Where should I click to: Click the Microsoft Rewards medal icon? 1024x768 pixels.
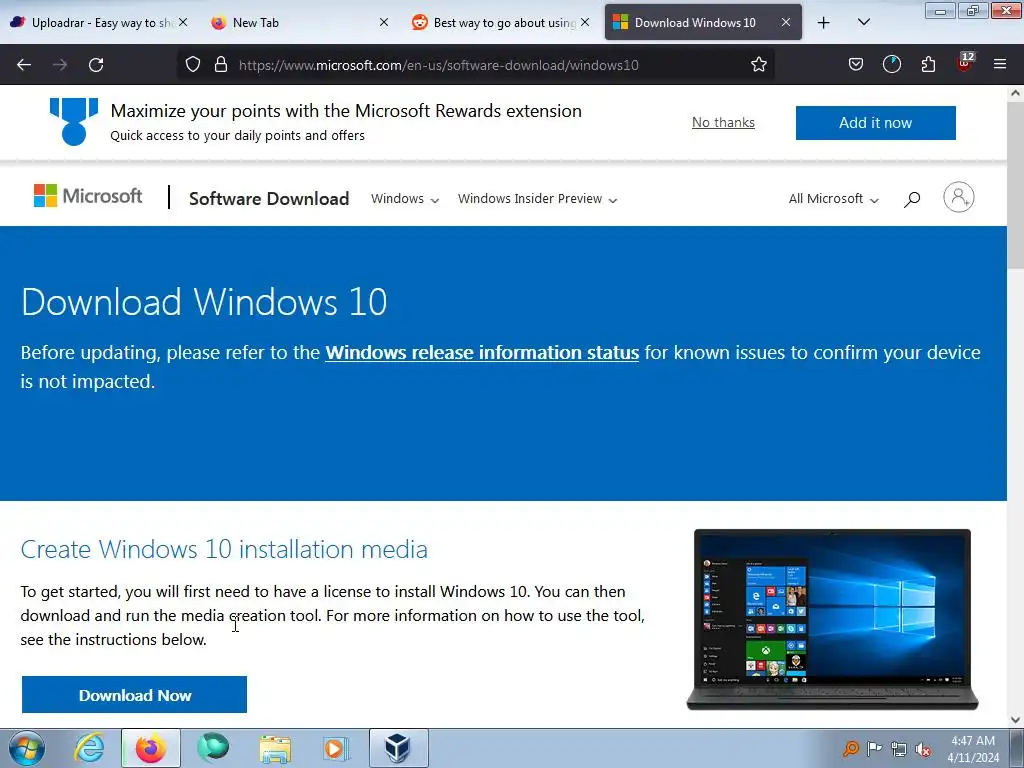(x=74, y=121)
